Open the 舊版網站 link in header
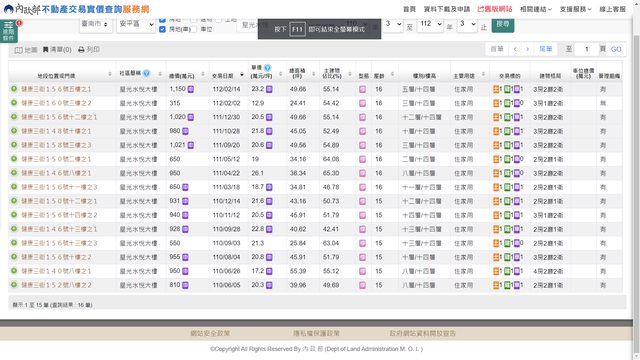 495,9
